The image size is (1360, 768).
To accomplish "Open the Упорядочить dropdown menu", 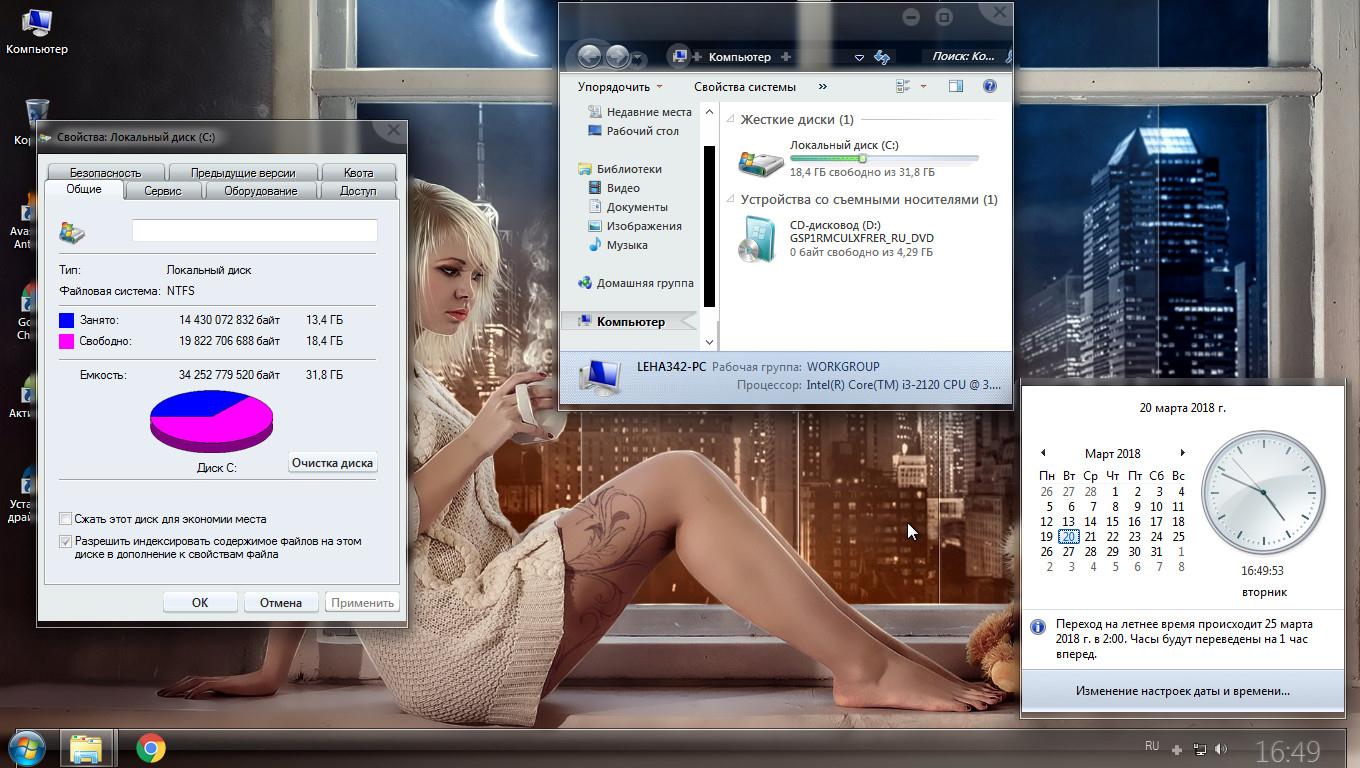I will click(x=620, y=86).
